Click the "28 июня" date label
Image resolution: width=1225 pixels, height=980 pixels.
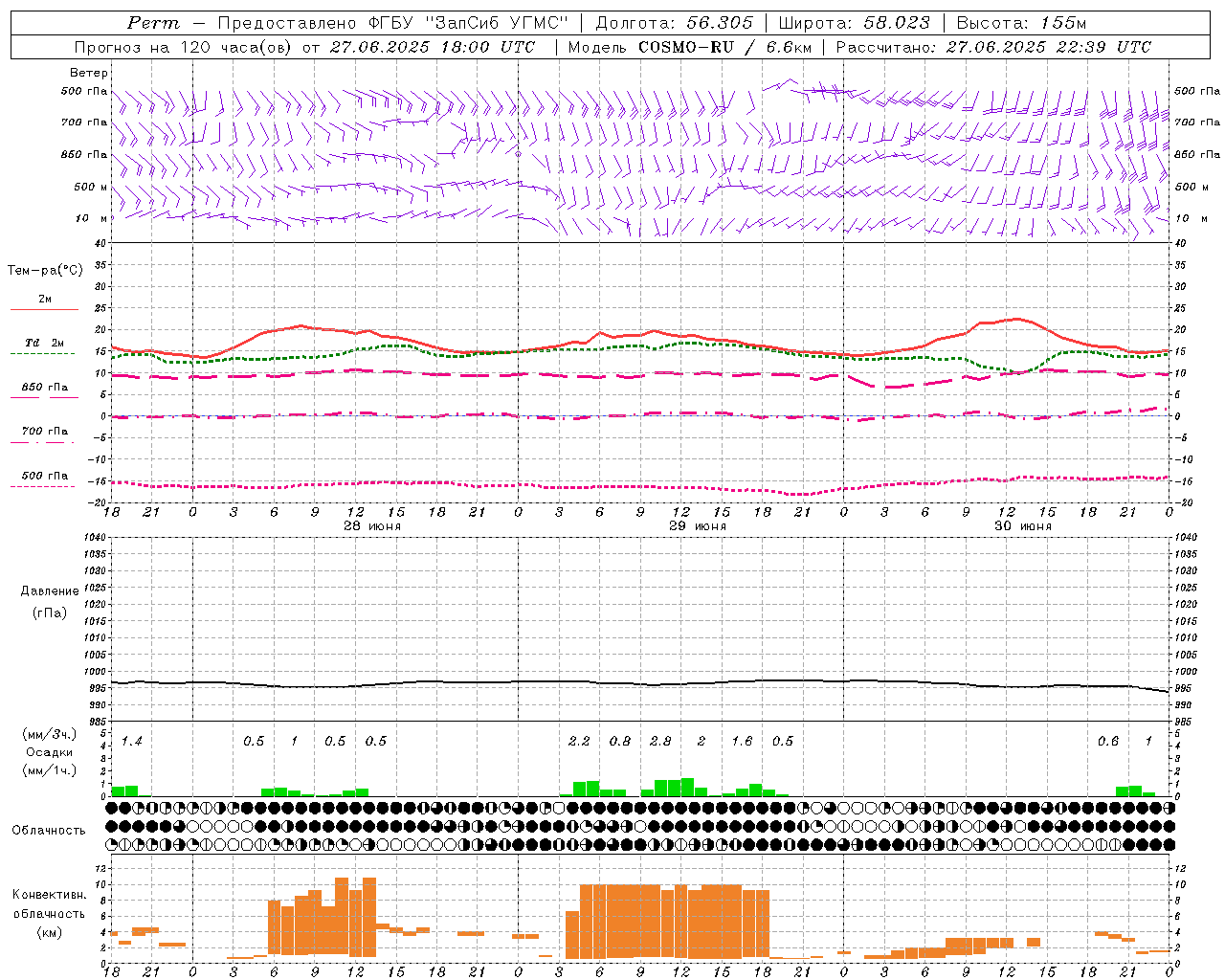click(x=372, y=526)
